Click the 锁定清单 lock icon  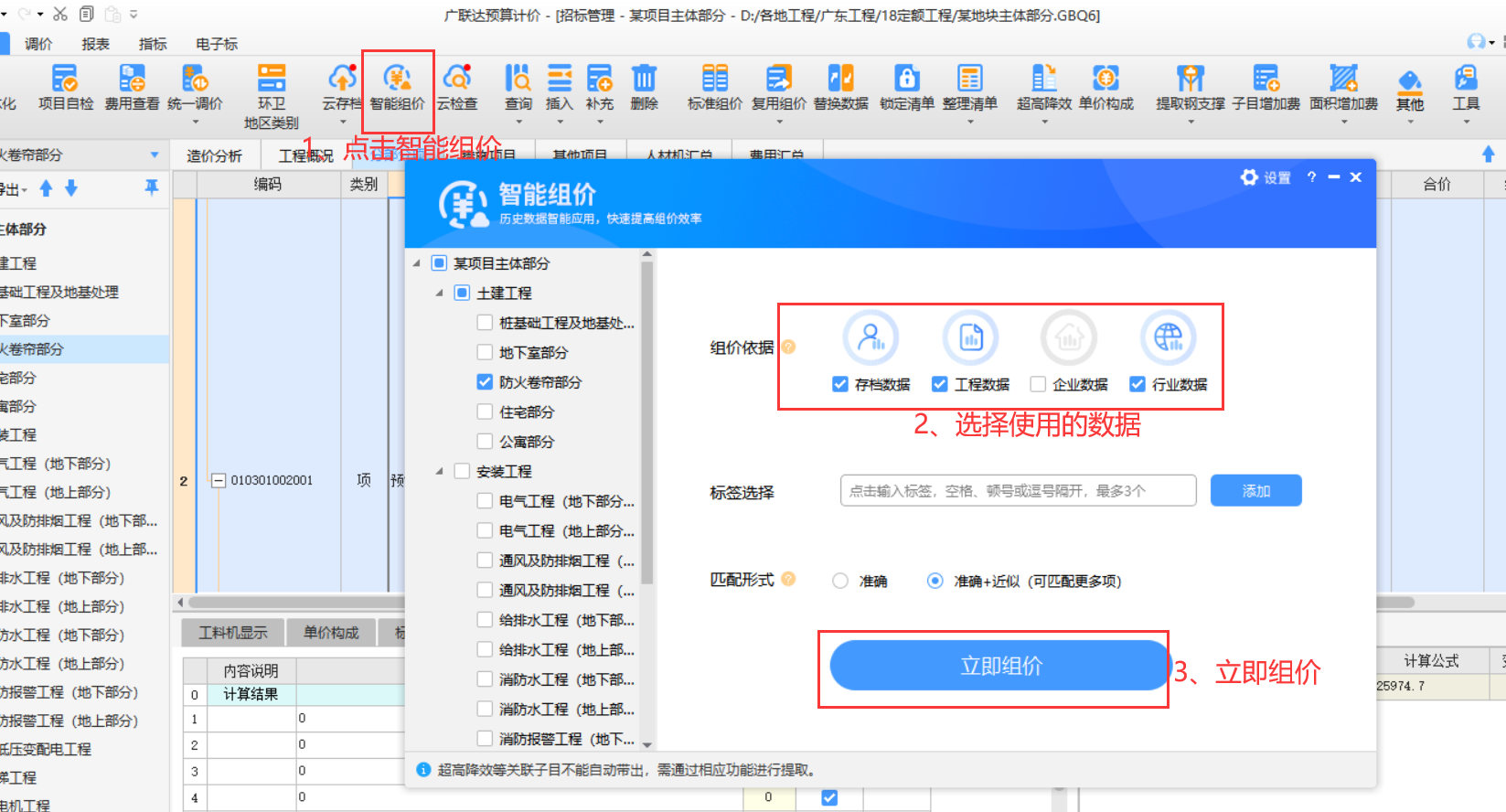[x=906, y=78]
